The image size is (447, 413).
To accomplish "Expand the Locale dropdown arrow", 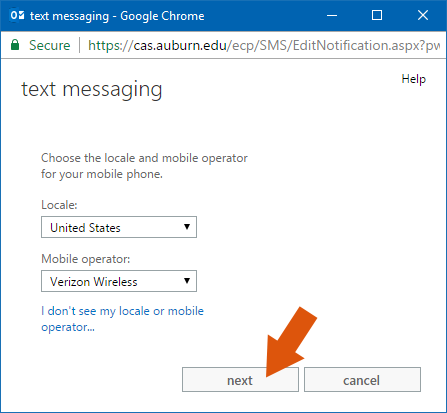I will [x=187, y=227].
